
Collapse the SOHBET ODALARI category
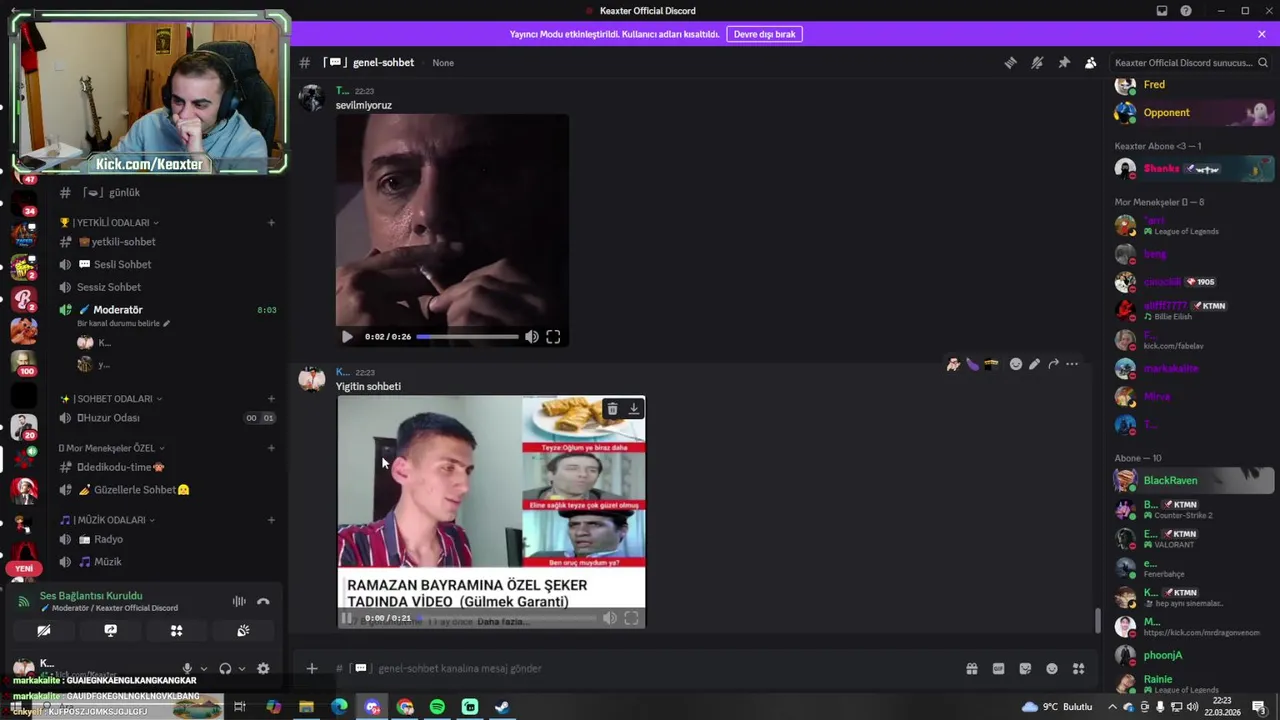click(x=111, y=399)
